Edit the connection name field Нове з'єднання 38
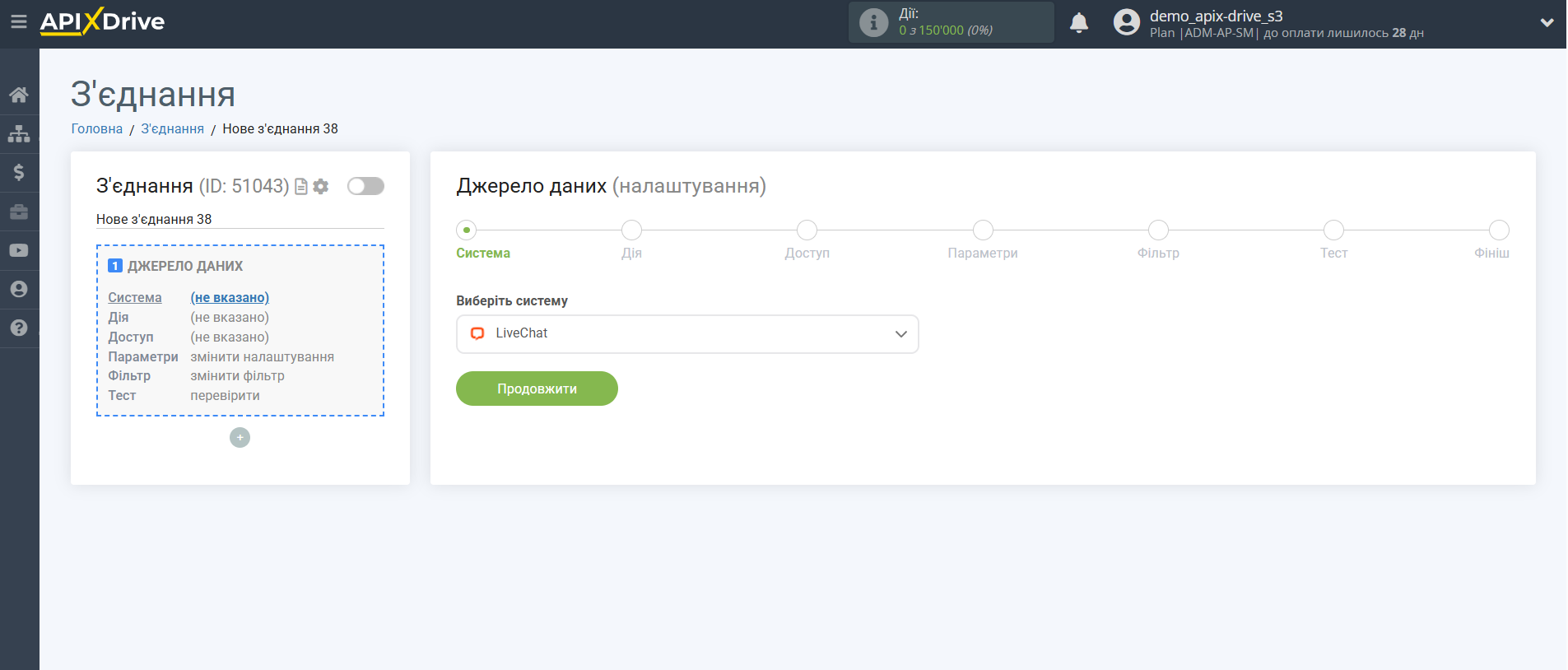The height and width of the screenshot is (670, 1568). [x=240, y=219]
